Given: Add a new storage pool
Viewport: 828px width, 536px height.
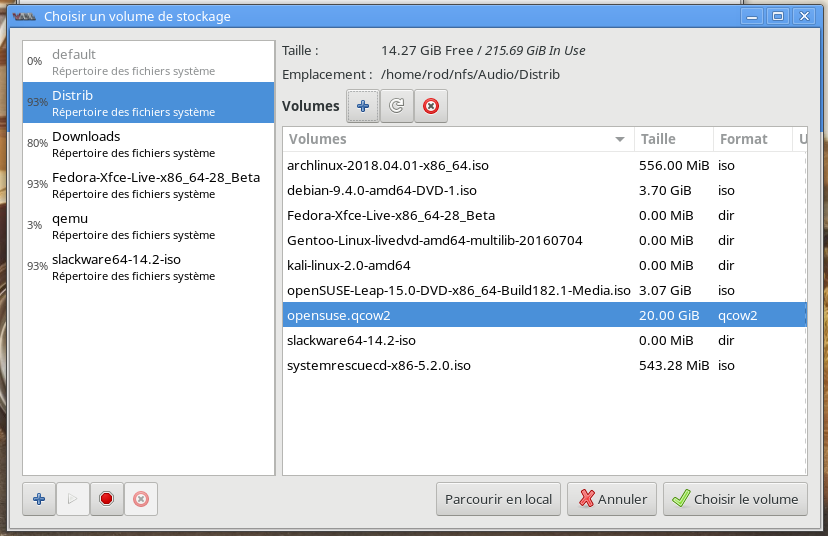Looking at the screenshot, I should coord(38,498).
